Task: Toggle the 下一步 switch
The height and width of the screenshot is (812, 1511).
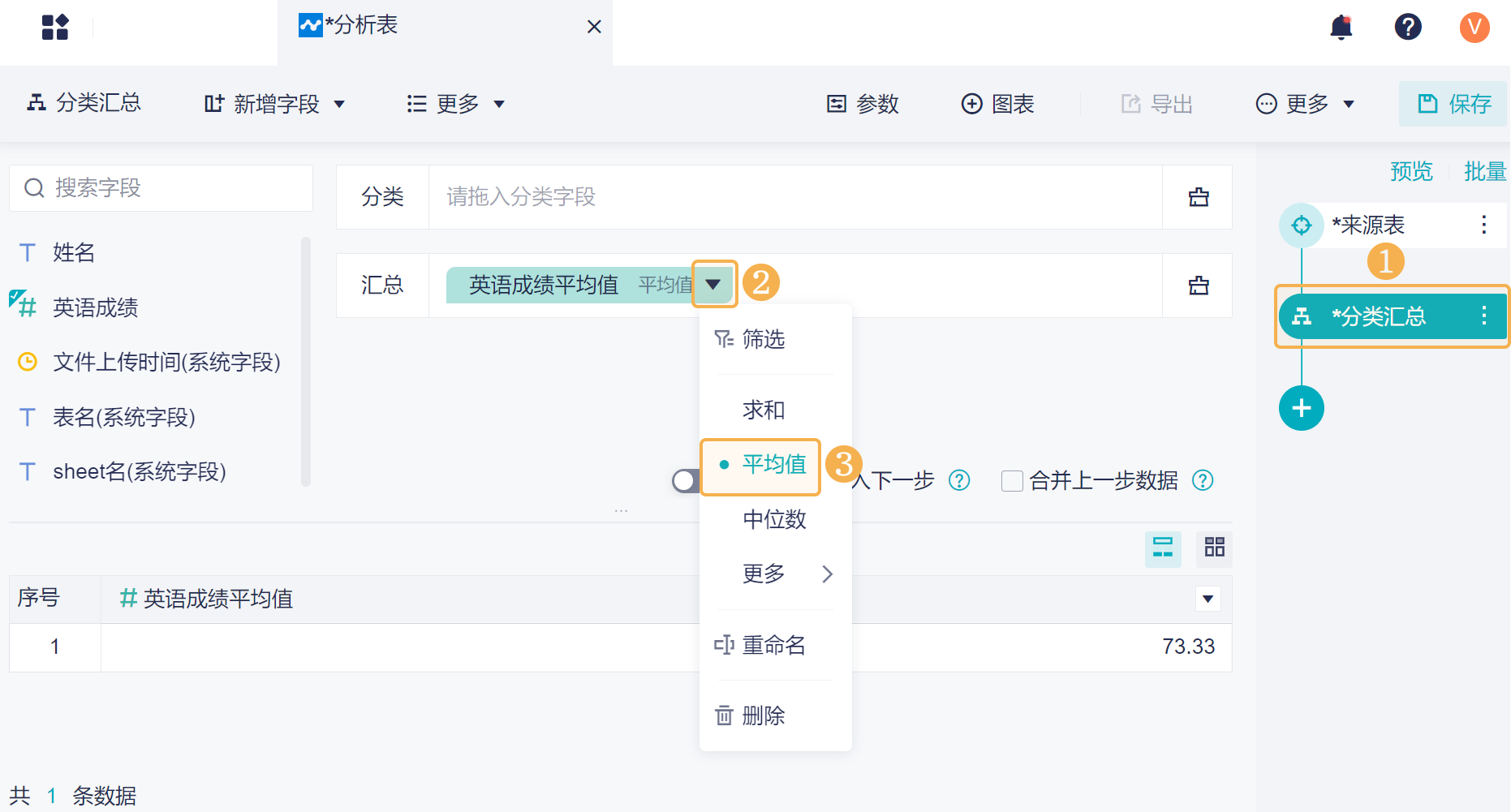Action: 687,481
